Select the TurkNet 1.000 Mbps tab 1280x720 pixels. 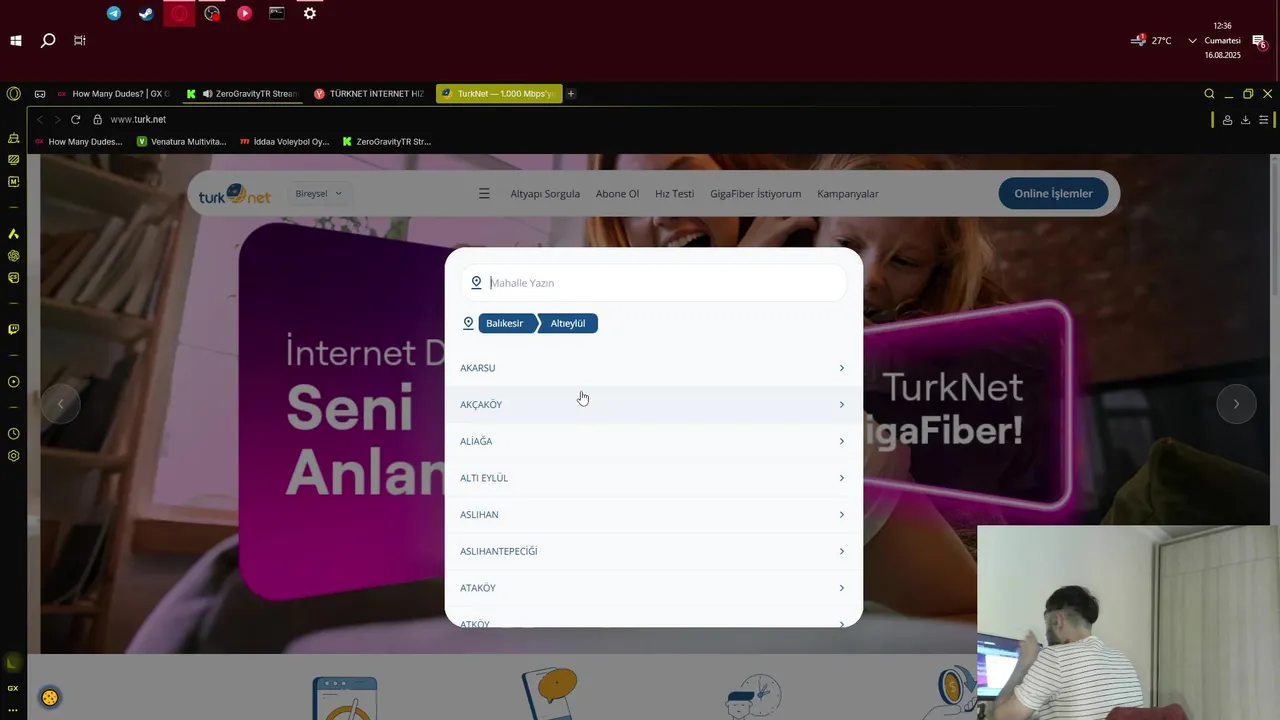[499, 94]
